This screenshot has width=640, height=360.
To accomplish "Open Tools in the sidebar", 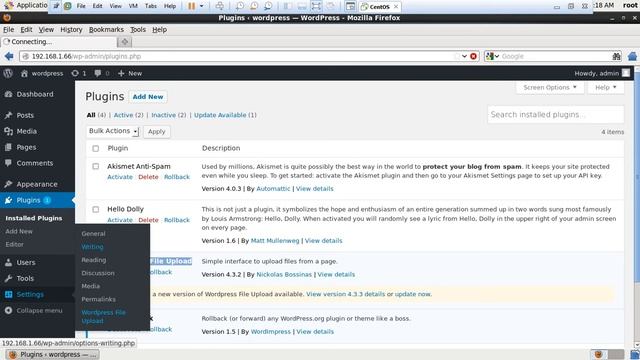I will 25,278.
